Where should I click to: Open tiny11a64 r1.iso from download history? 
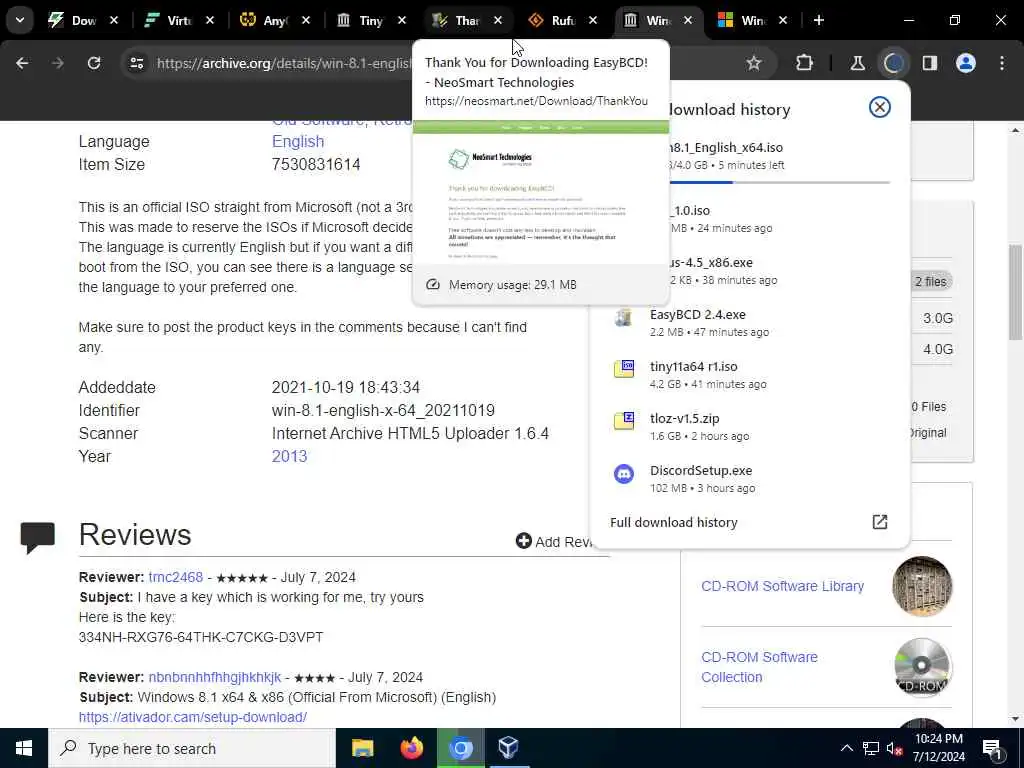pyautogui.click(x=749, y=375)
